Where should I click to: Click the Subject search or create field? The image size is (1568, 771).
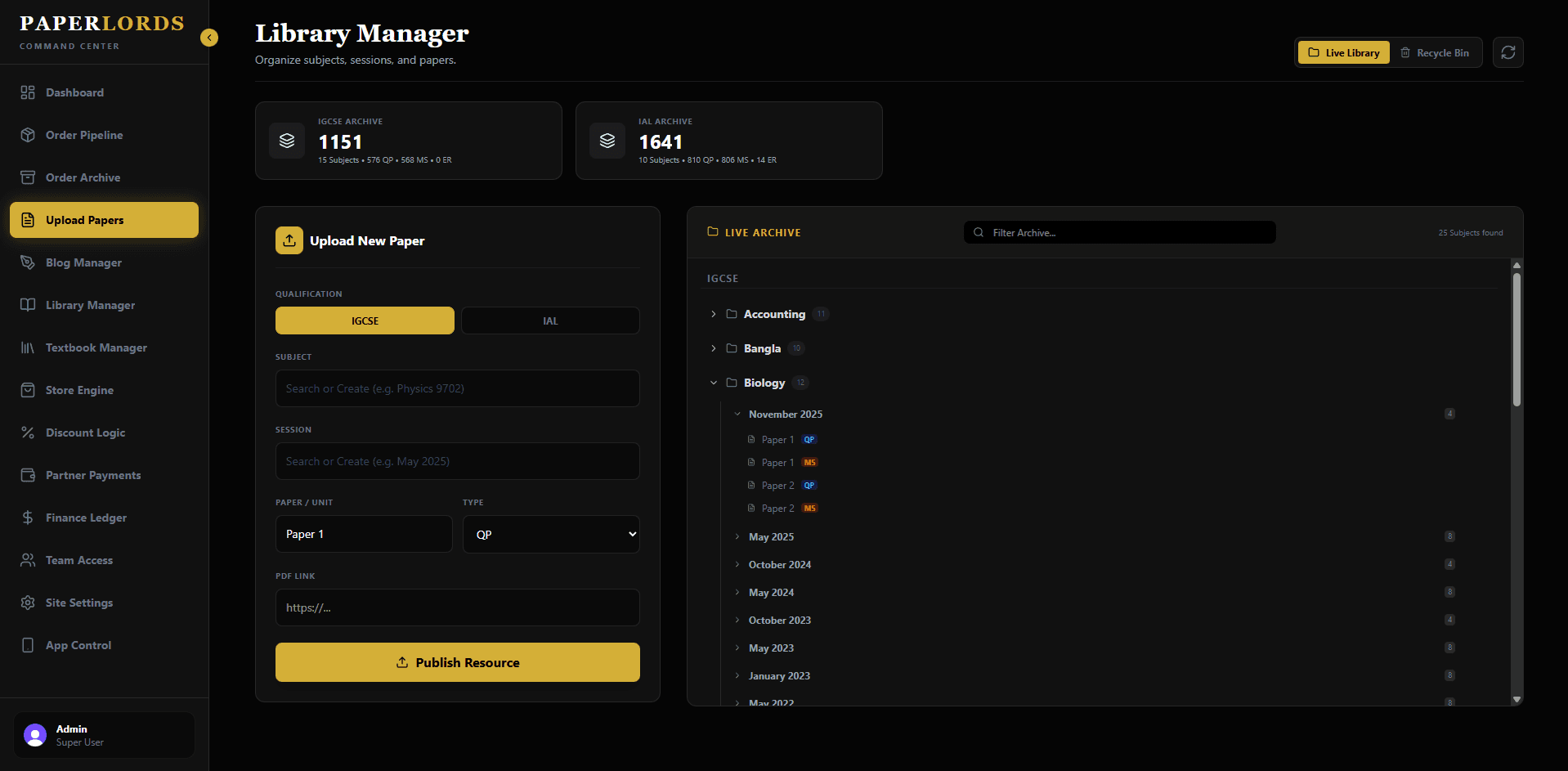coord(458,388)
